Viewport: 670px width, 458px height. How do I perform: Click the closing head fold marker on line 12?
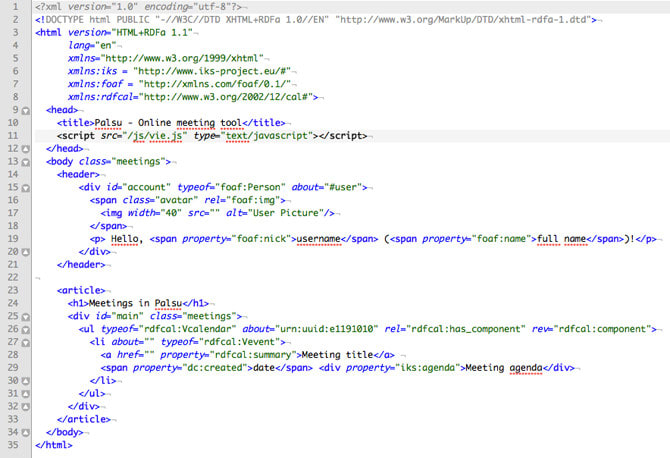(x=26, y=147)
